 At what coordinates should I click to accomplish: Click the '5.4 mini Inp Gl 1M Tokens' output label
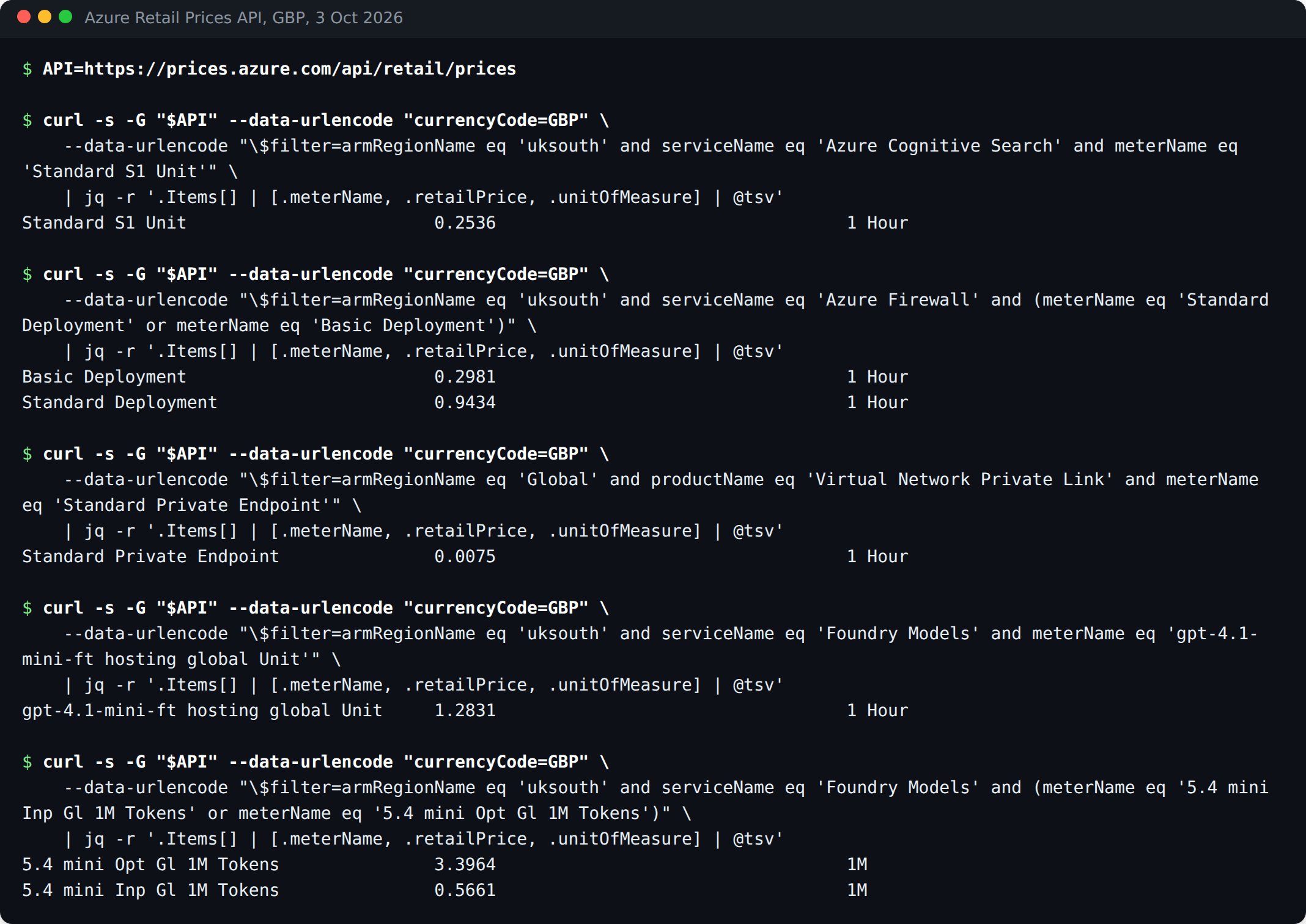[150, 890]
